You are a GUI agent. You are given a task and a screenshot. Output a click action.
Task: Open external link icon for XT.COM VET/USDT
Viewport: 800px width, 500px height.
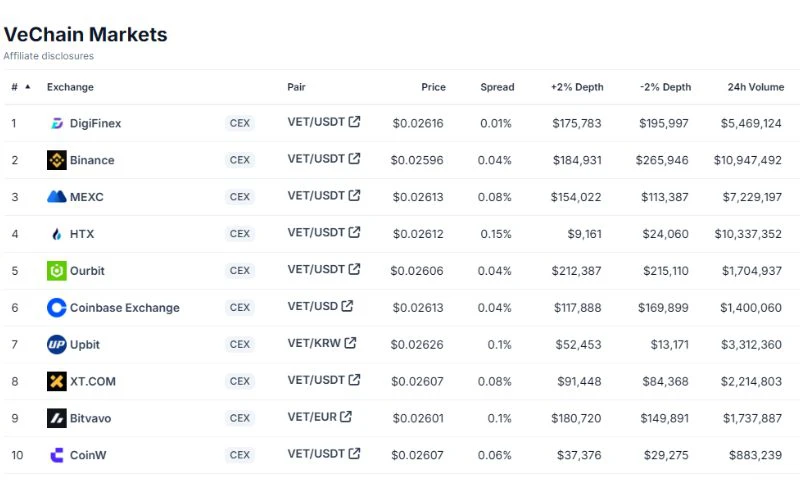(x=354, y=380)
